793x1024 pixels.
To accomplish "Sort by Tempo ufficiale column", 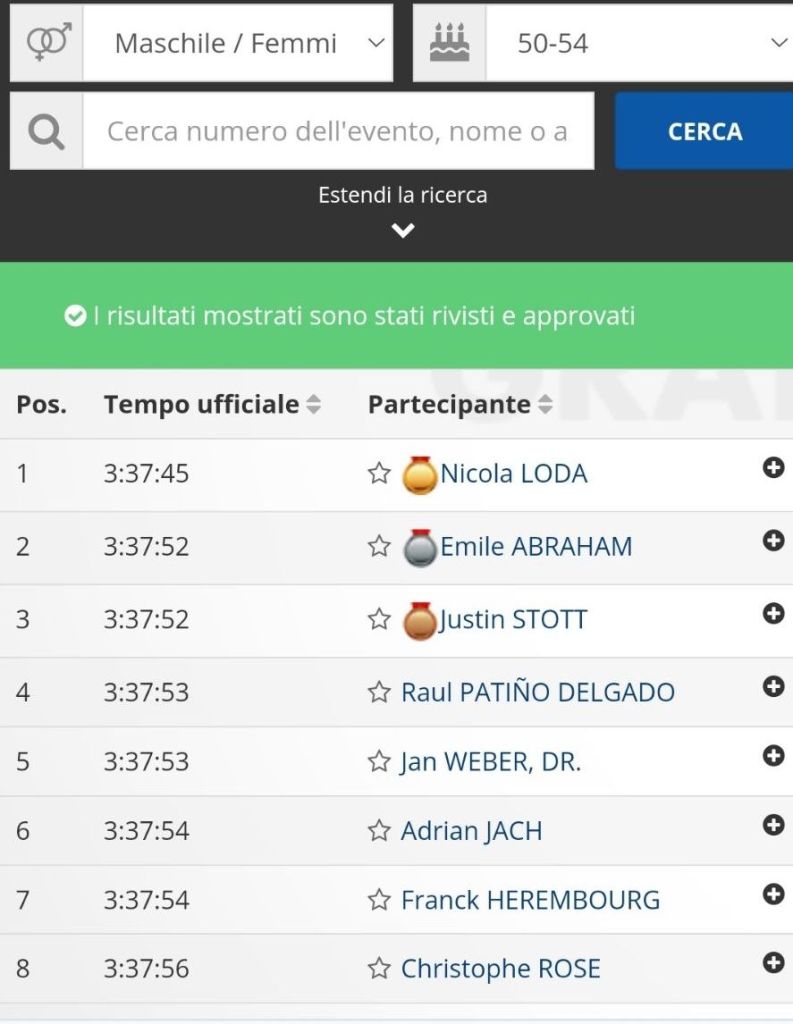I will point(211,404).
